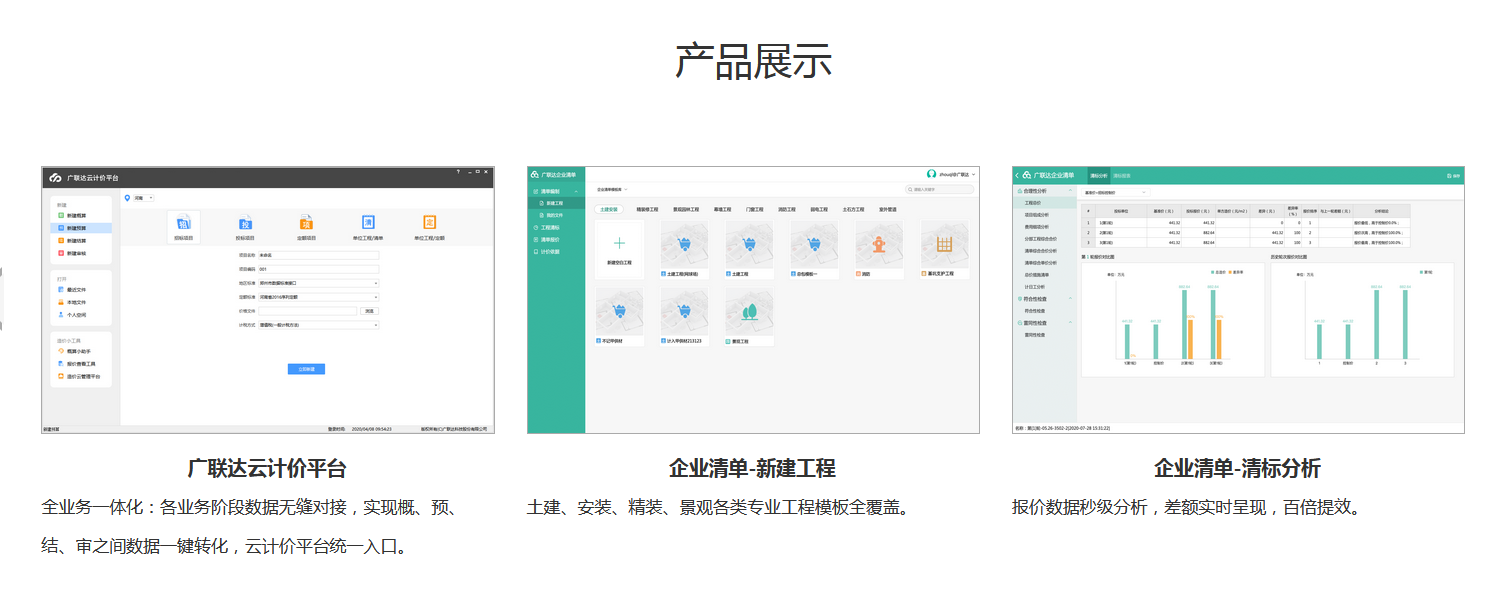Switch to the 室外管道 tab

coord(888,210)
